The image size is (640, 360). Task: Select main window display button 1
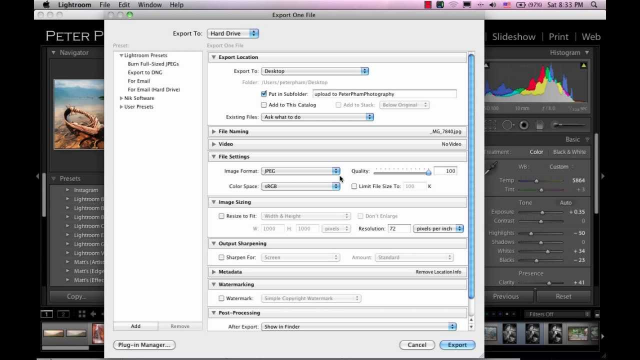[47, 314]
